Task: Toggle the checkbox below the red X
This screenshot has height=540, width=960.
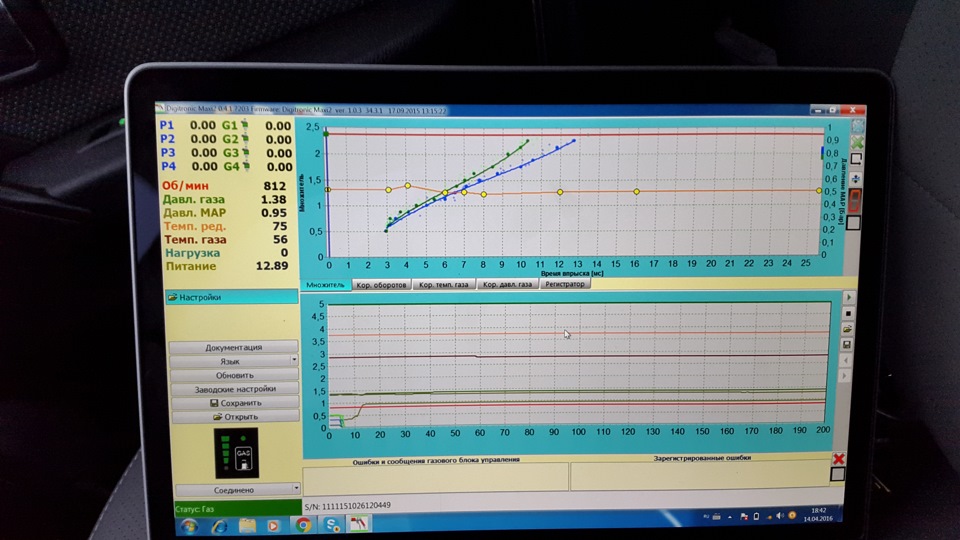Action: [x=838, y=474]
